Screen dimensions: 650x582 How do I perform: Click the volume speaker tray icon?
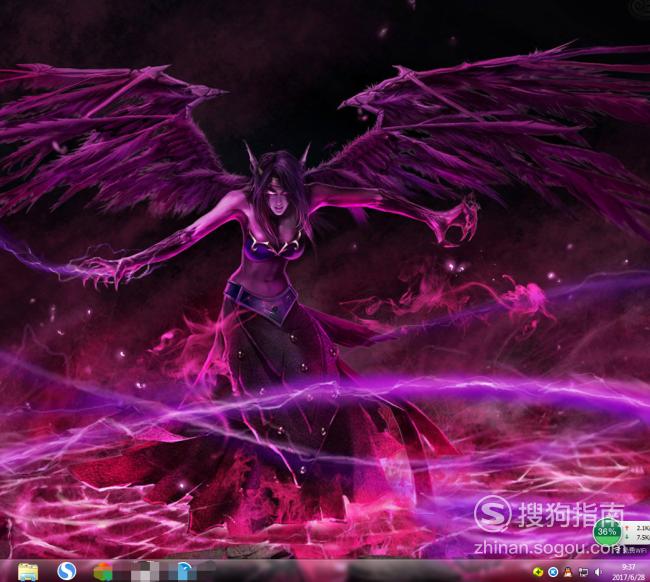598,572
